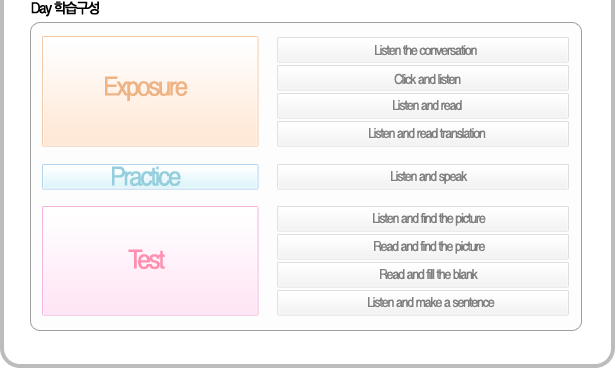The height and width of the screenshot is (368, 615).
Task: Pick the first button in the Exposure group
Action: pos(423,50)
